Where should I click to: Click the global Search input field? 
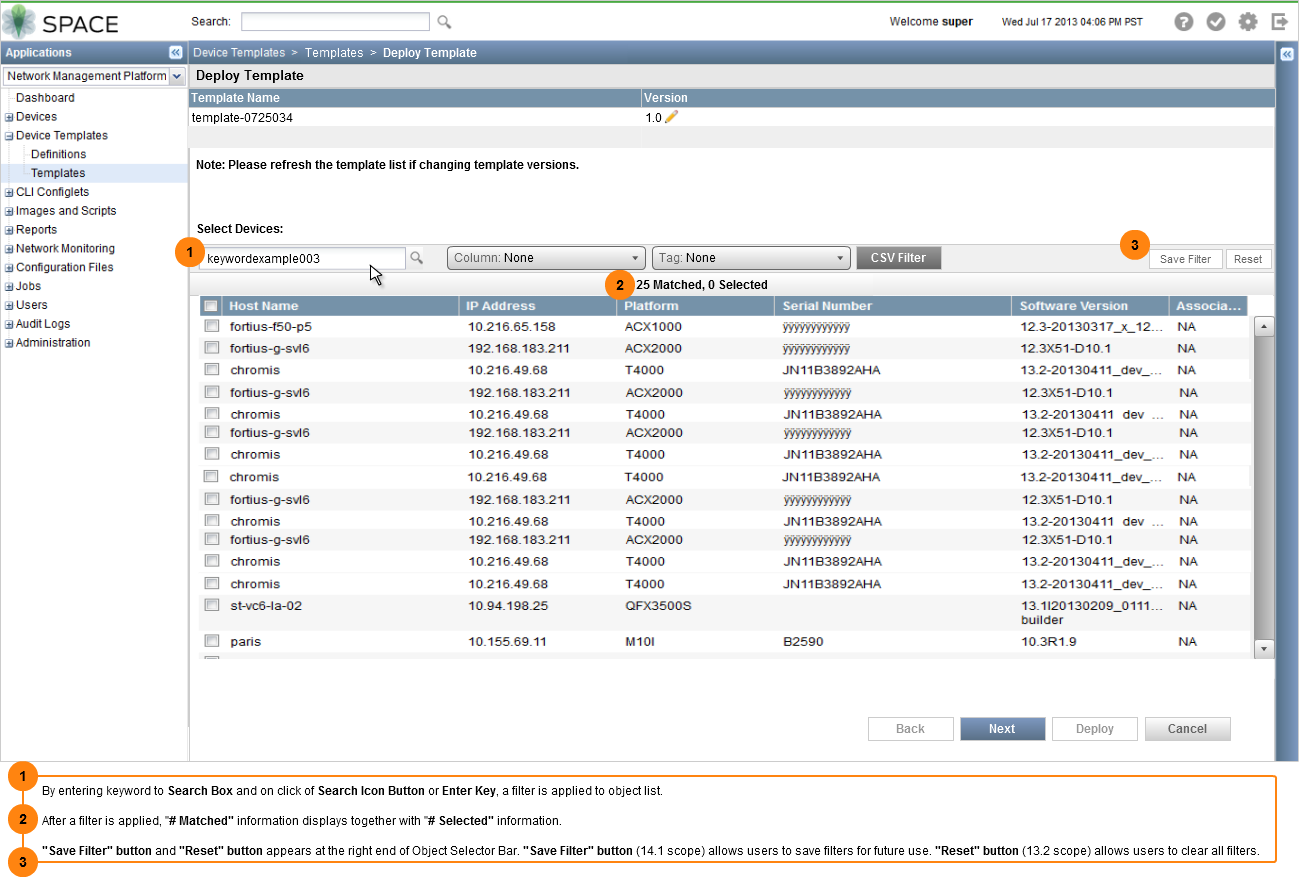[335, 21]
